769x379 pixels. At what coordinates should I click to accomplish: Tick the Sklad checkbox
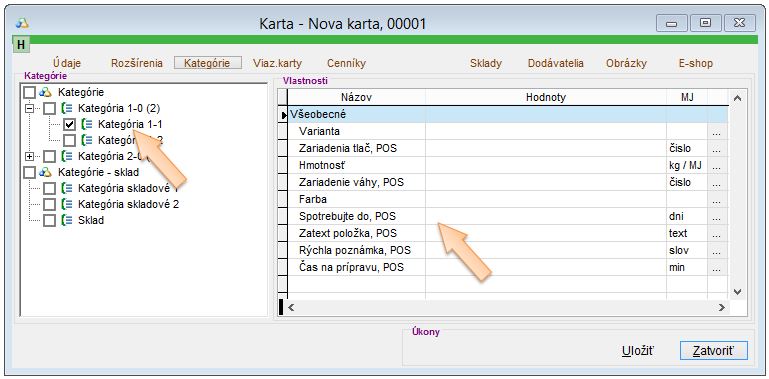click(49, 220)
